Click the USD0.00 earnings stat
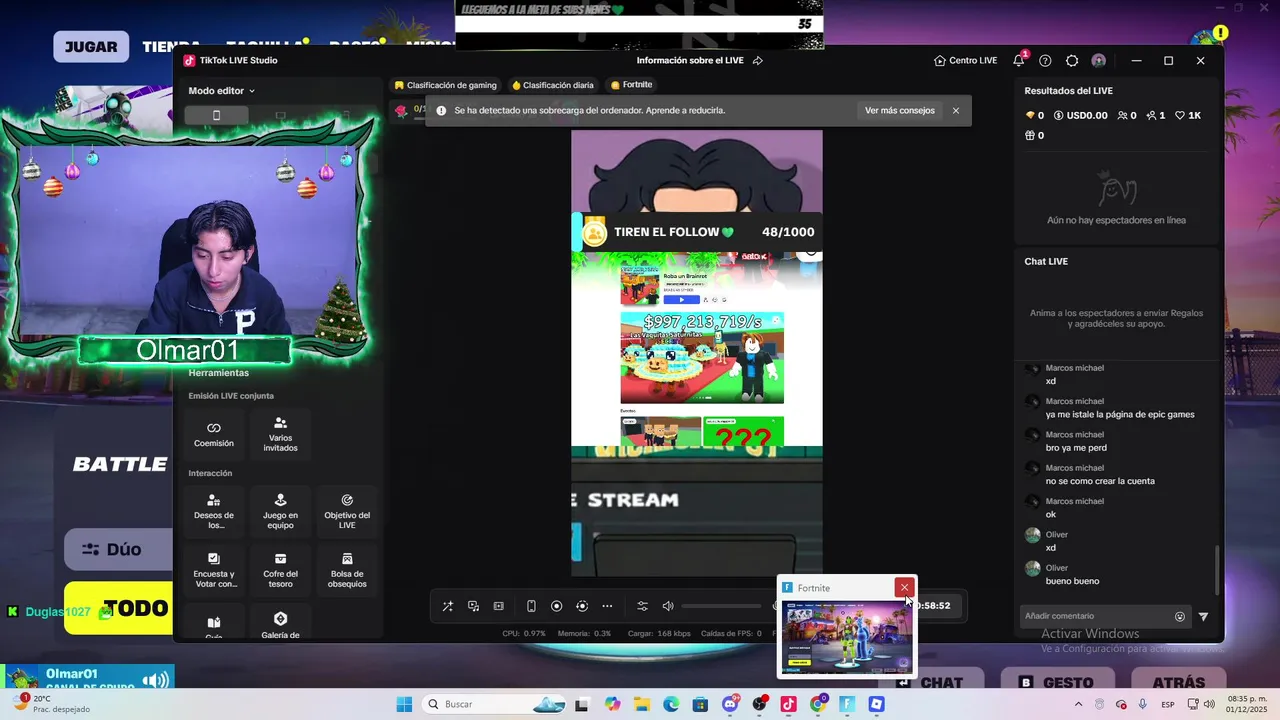This screenshot has height=720, width=1280. (1081, 116)
